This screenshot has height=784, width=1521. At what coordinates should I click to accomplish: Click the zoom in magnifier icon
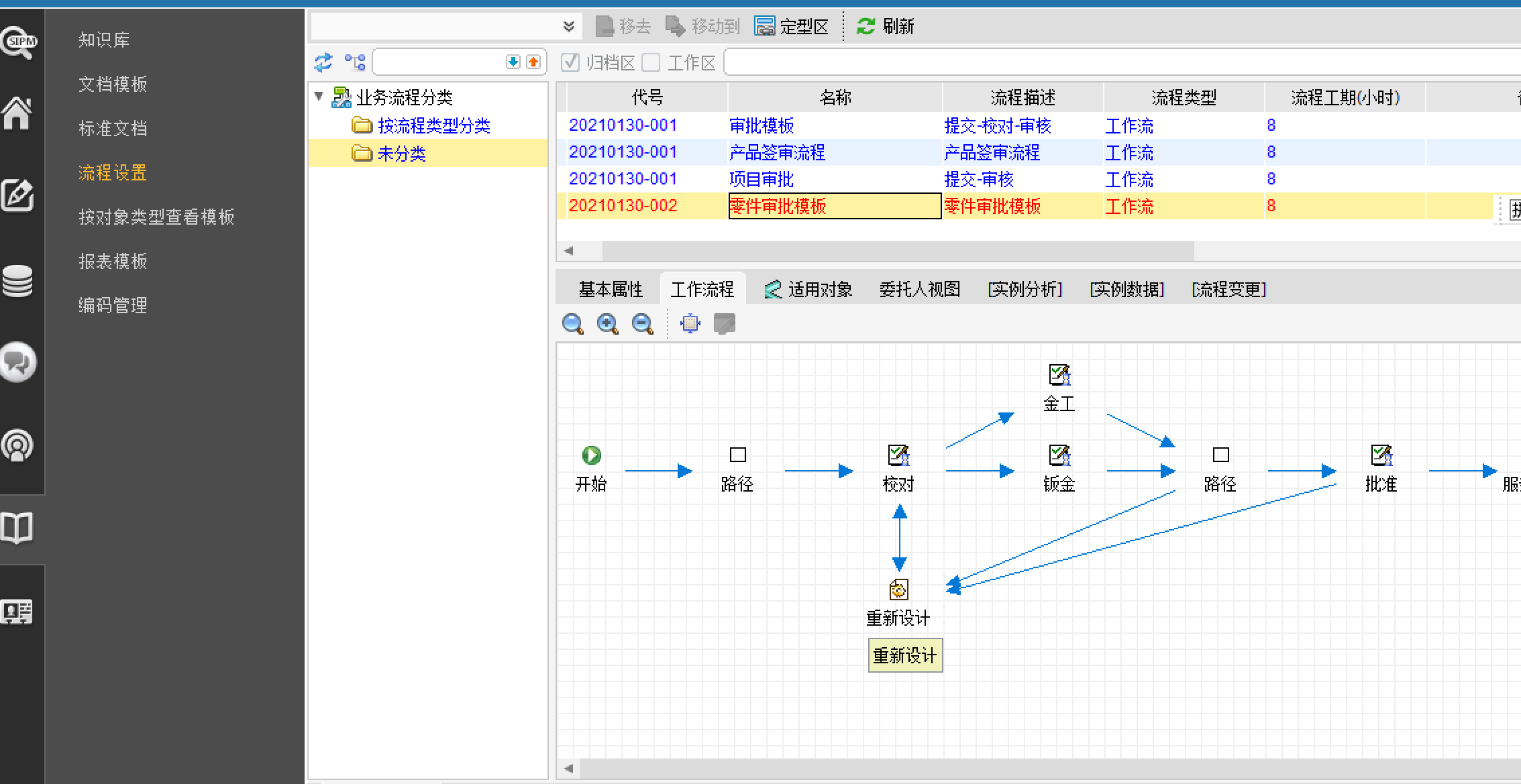[x=608, y=324]
